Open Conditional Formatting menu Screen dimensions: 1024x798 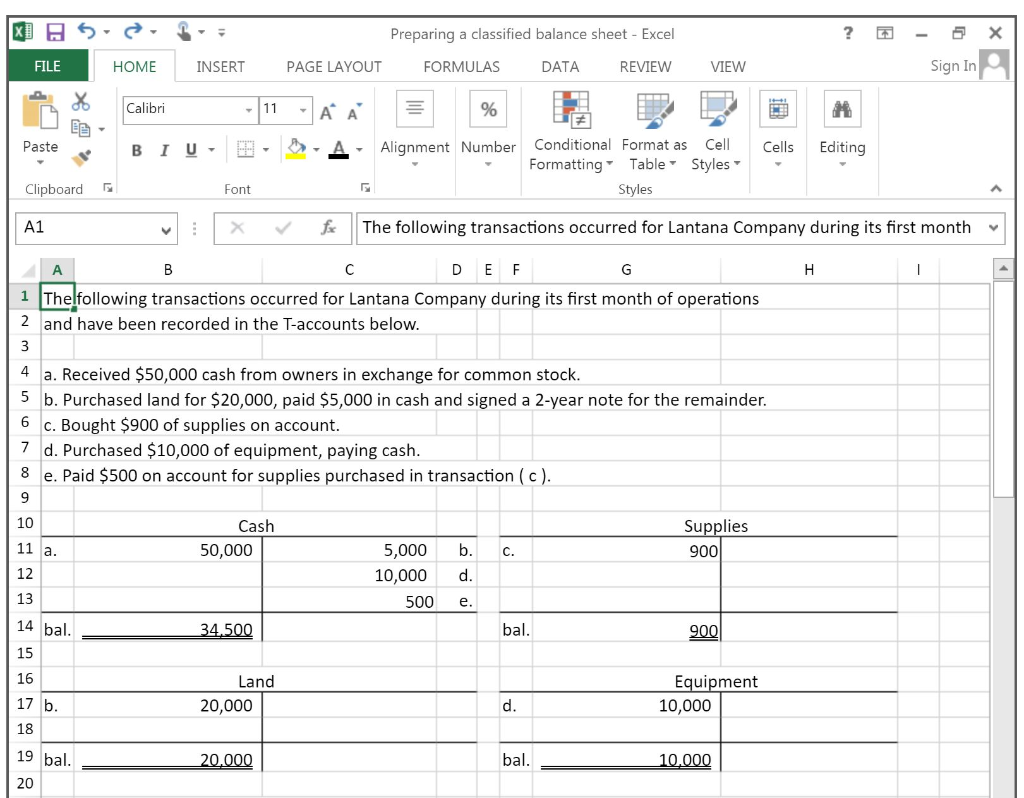click(x=571, y=131)
